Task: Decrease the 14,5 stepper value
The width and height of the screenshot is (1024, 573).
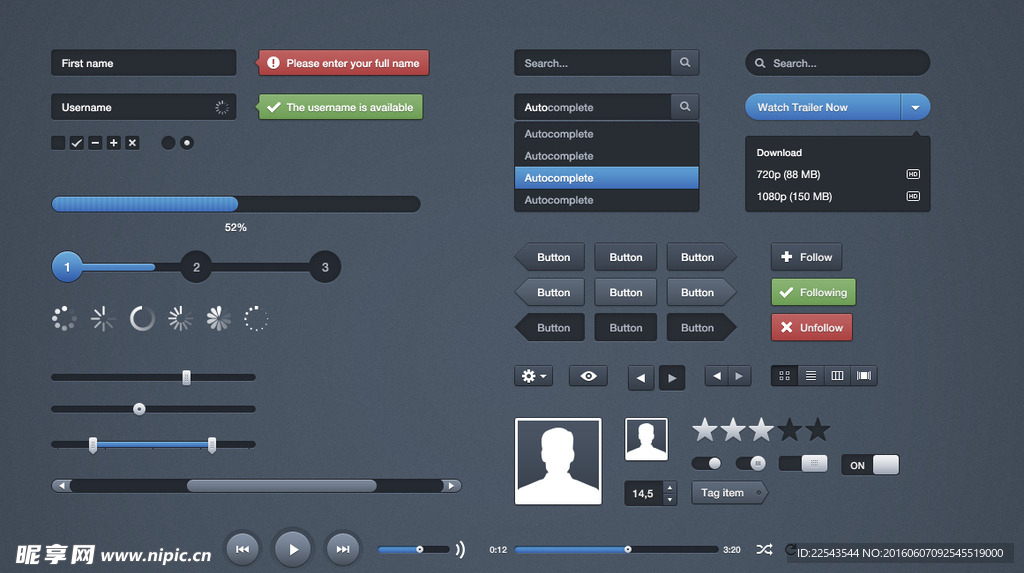Action: pyautogui.click(x=669, y=499)
